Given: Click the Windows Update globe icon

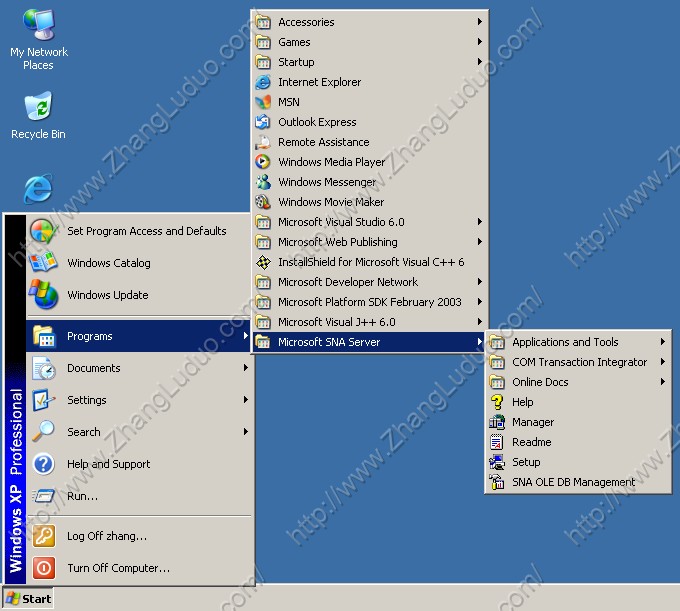Looking at the screenshot, I should click(43, 295).
